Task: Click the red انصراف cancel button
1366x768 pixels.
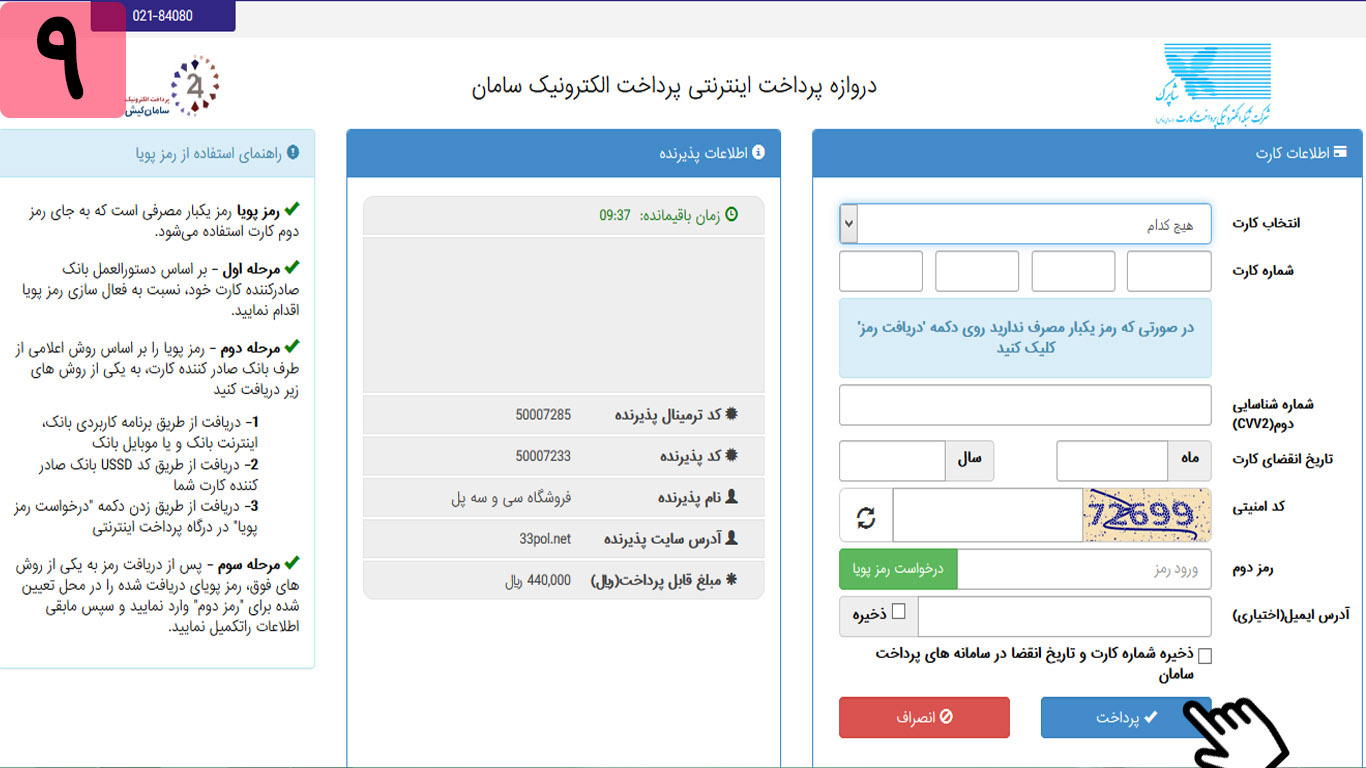Action: click(925, 718)
